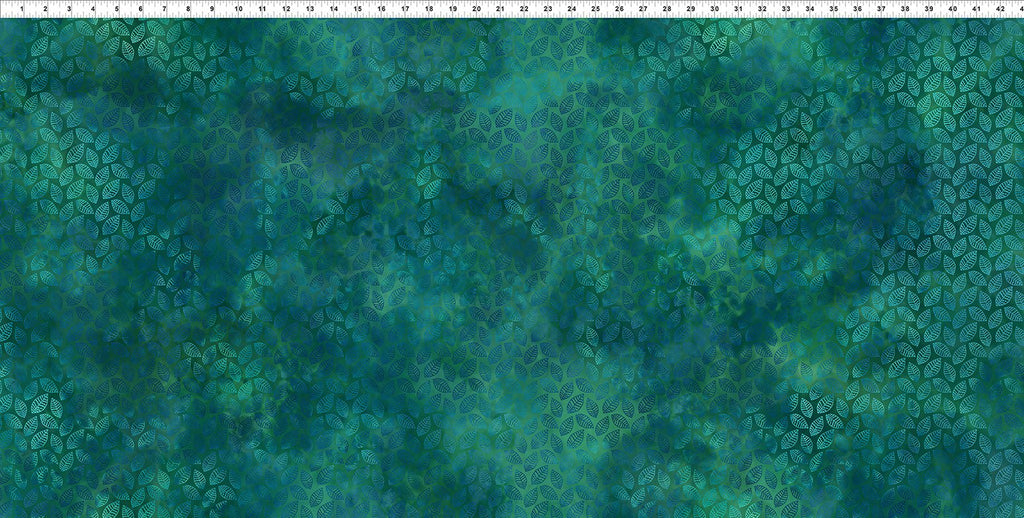1024x518 pixels.
Task: Select the 31 inch ruler mark
Action: pos(739,9)
